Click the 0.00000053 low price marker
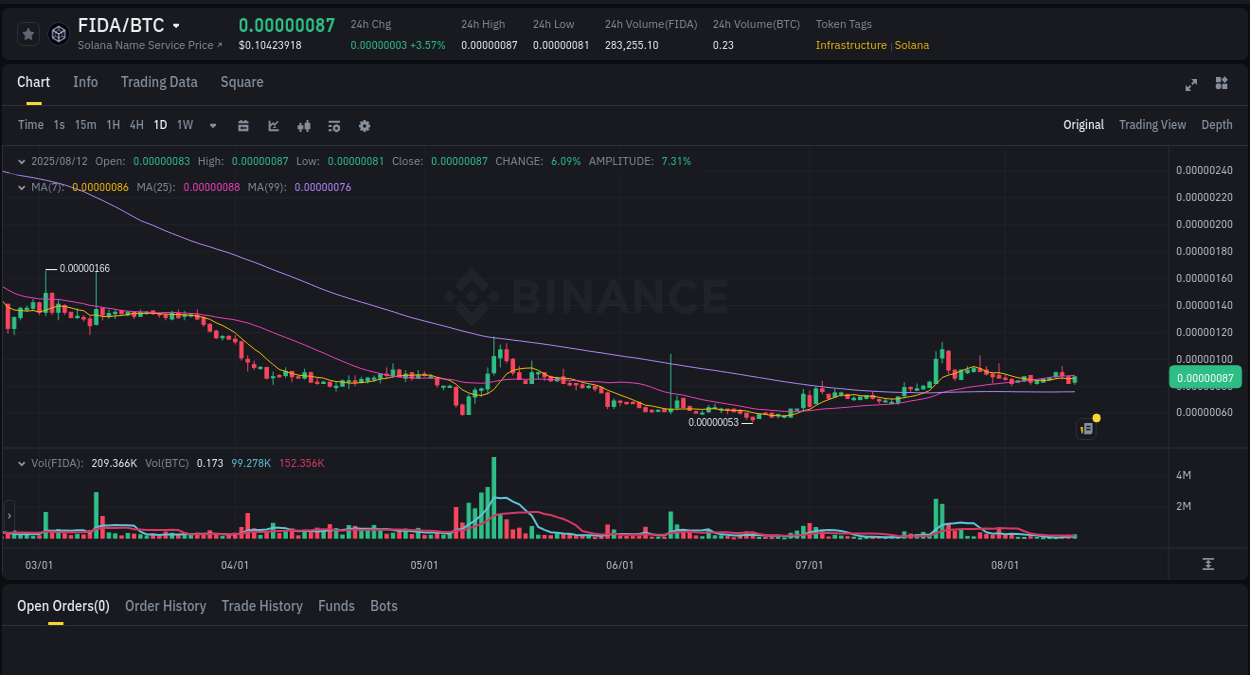The height and width of the screenshot is (675, 1250). click(714, 422)
